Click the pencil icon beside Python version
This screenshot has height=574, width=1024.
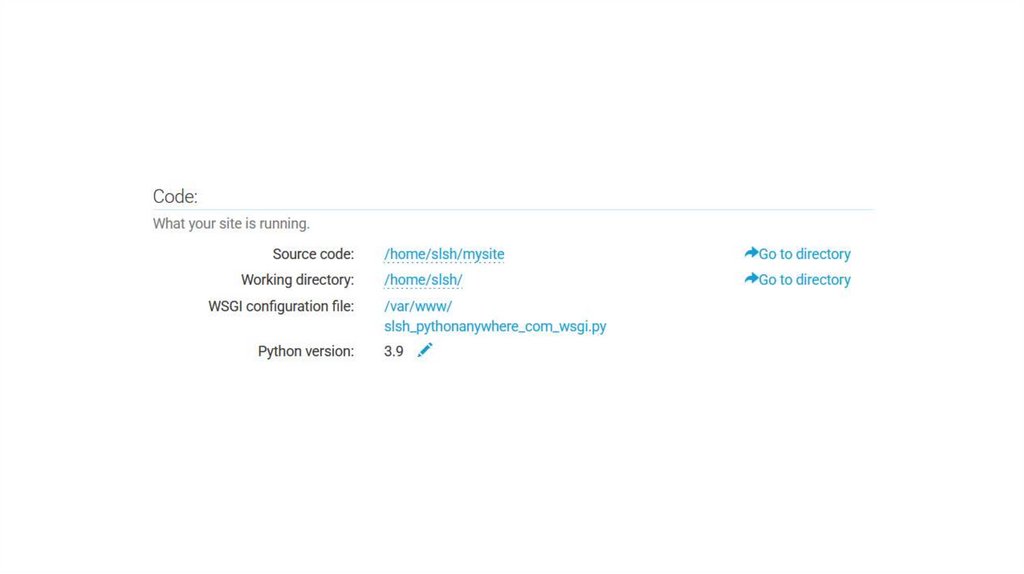(x=425, y=350)
